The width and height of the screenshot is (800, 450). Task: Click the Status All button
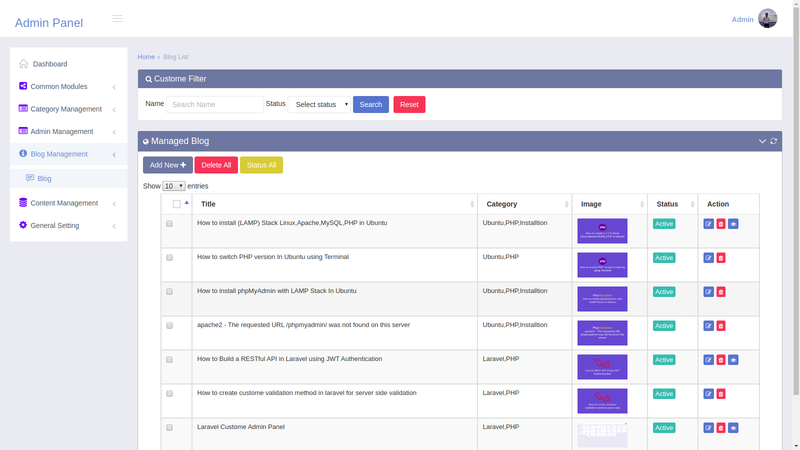(261, 165)
